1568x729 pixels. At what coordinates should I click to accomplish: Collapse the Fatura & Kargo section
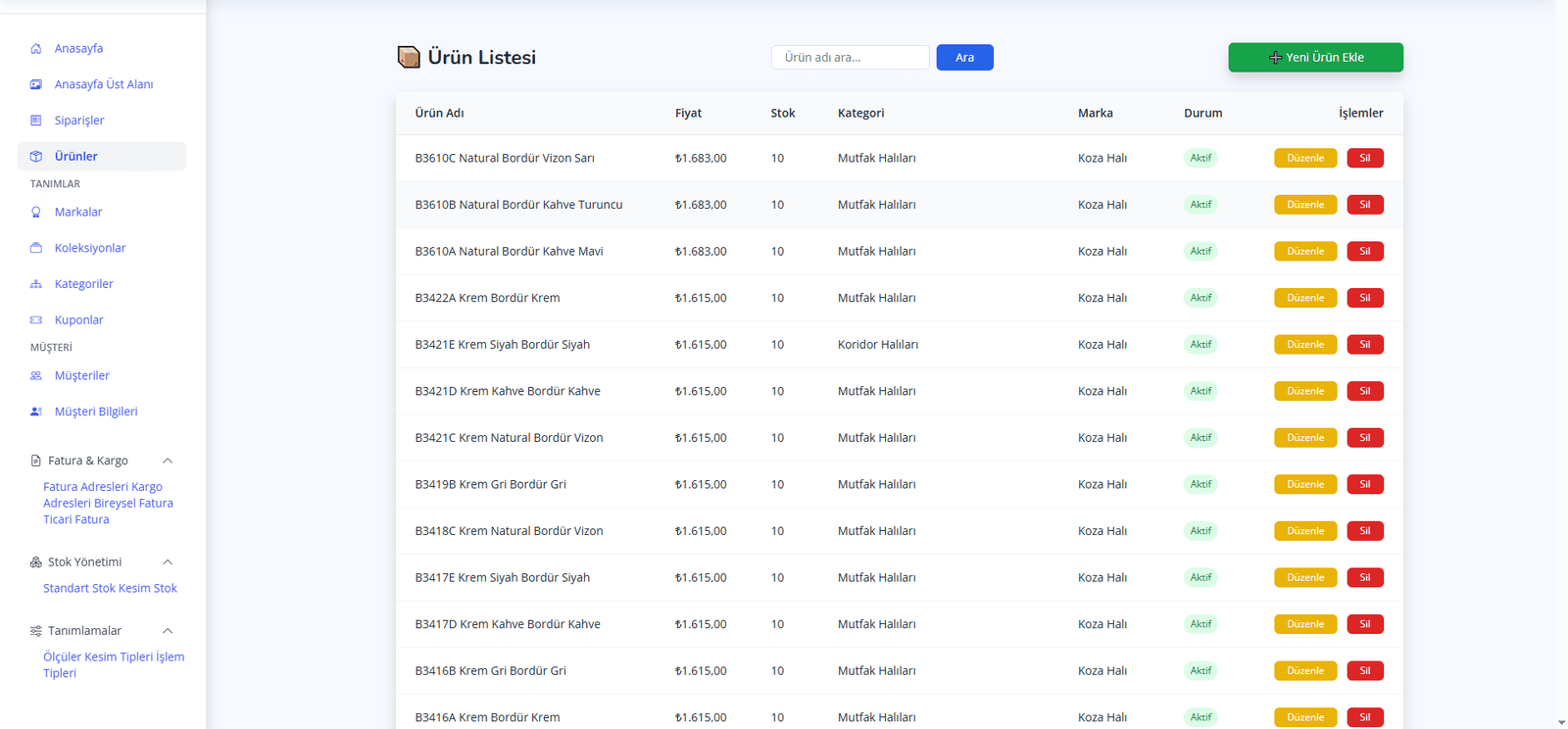tap(168, 461)
